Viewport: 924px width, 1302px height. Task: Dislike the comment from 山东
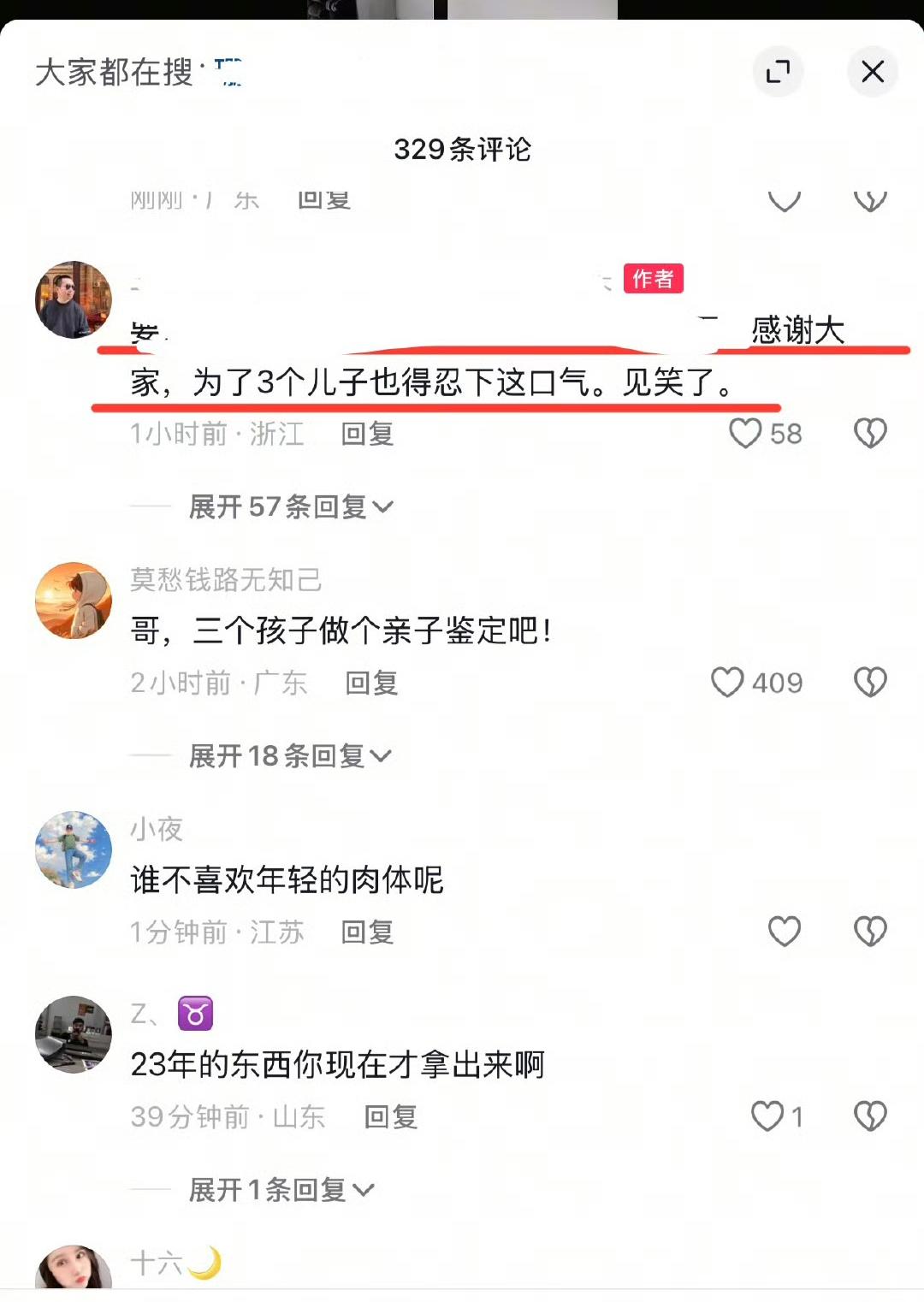click(870, 1116)
